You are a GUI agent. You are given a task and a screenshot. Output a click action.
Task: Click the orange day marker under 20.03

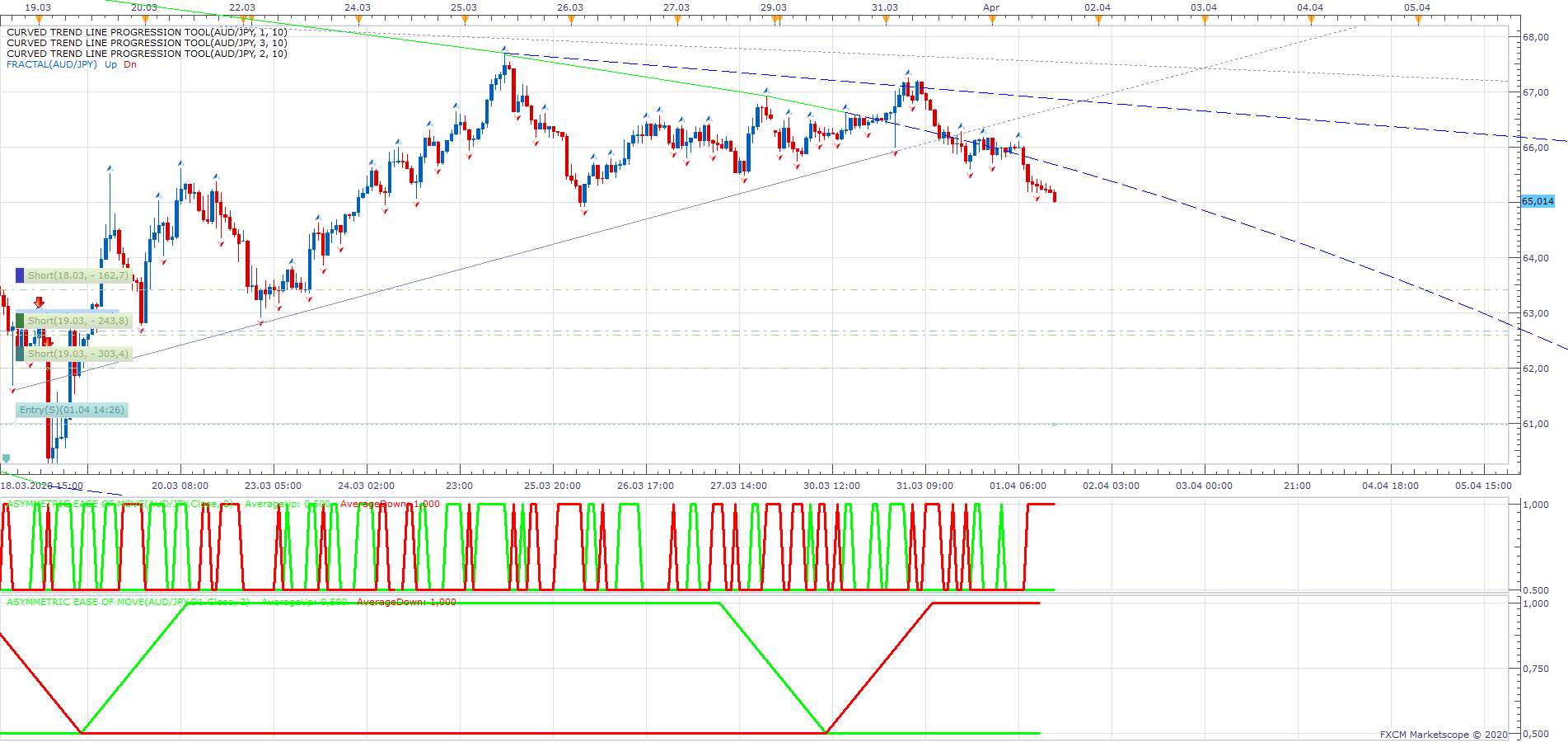click(x=145, y=20)
